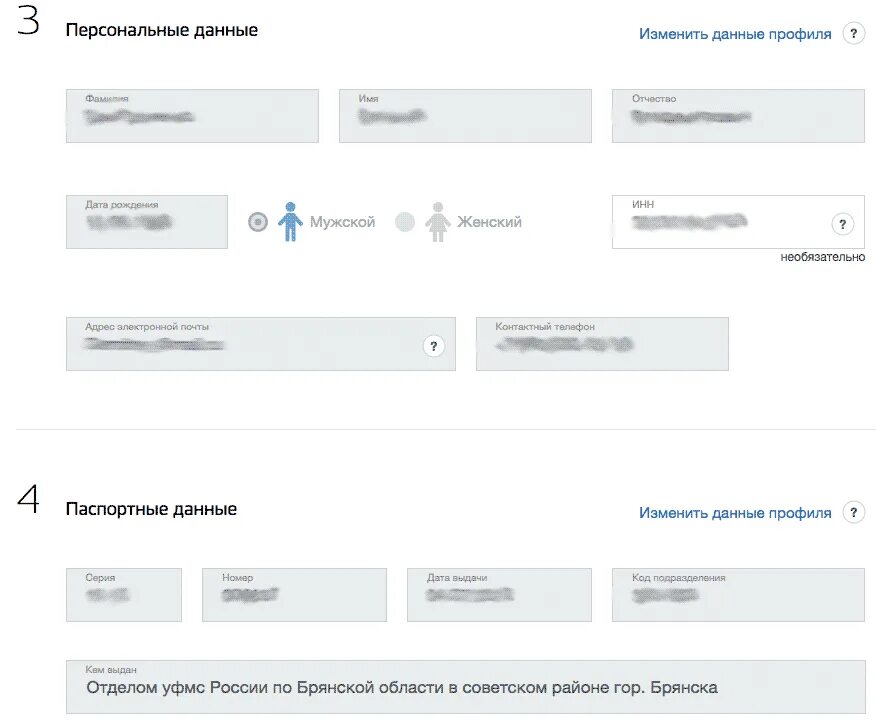Focus the ИНН input field
876x723 pixels.
tap(720, 222)
